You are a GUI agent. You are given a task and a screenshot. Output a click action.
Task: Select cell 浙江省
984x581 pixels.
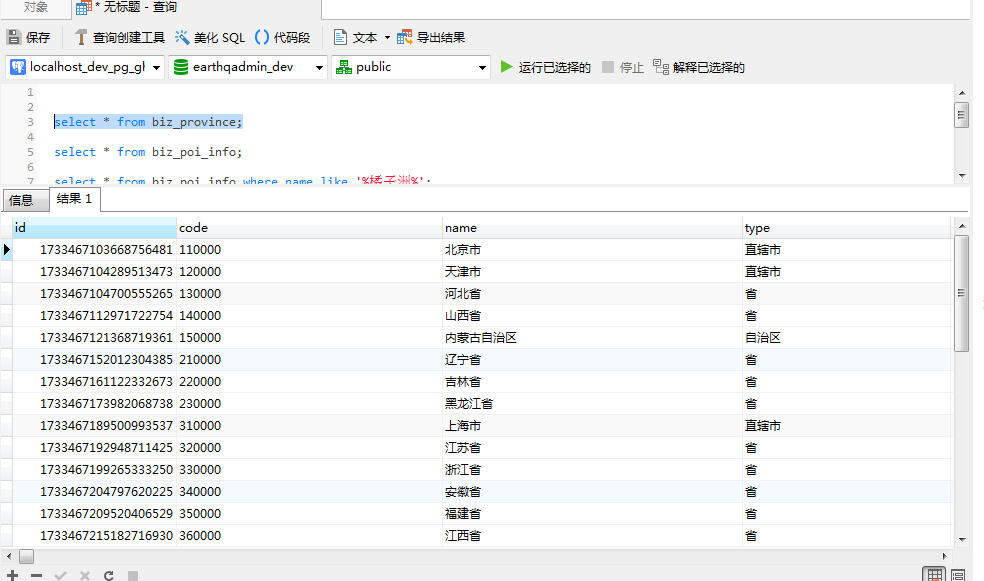pos(592,469)
